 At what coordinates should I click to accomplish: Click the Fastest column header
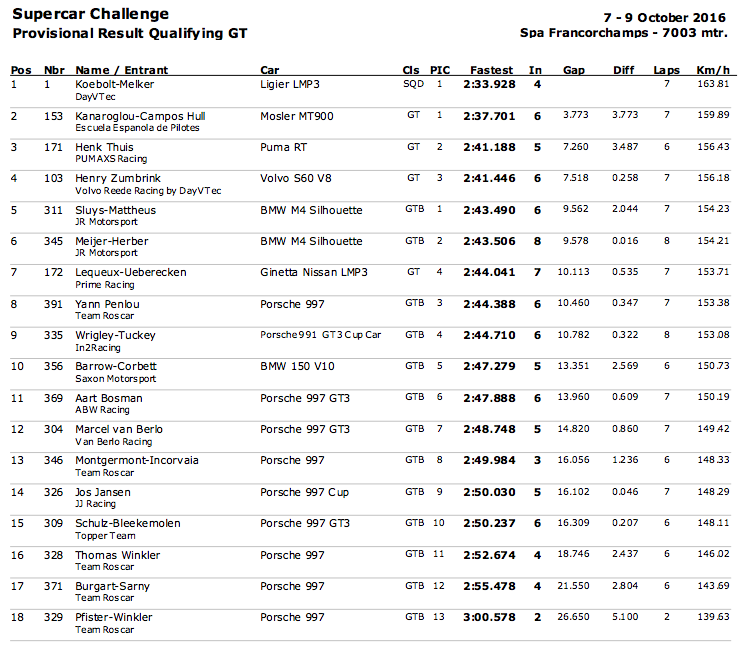[x=491, y=70]
